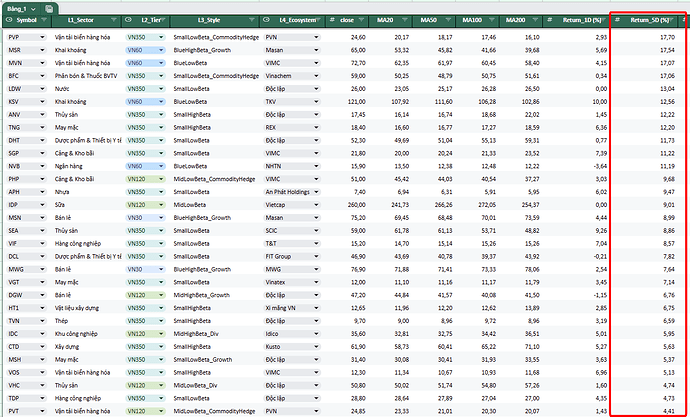Click the 'Phân bón & Thuốc BVTV' sector cell
This screenshot has height=417, width=690.
point(86,76)
